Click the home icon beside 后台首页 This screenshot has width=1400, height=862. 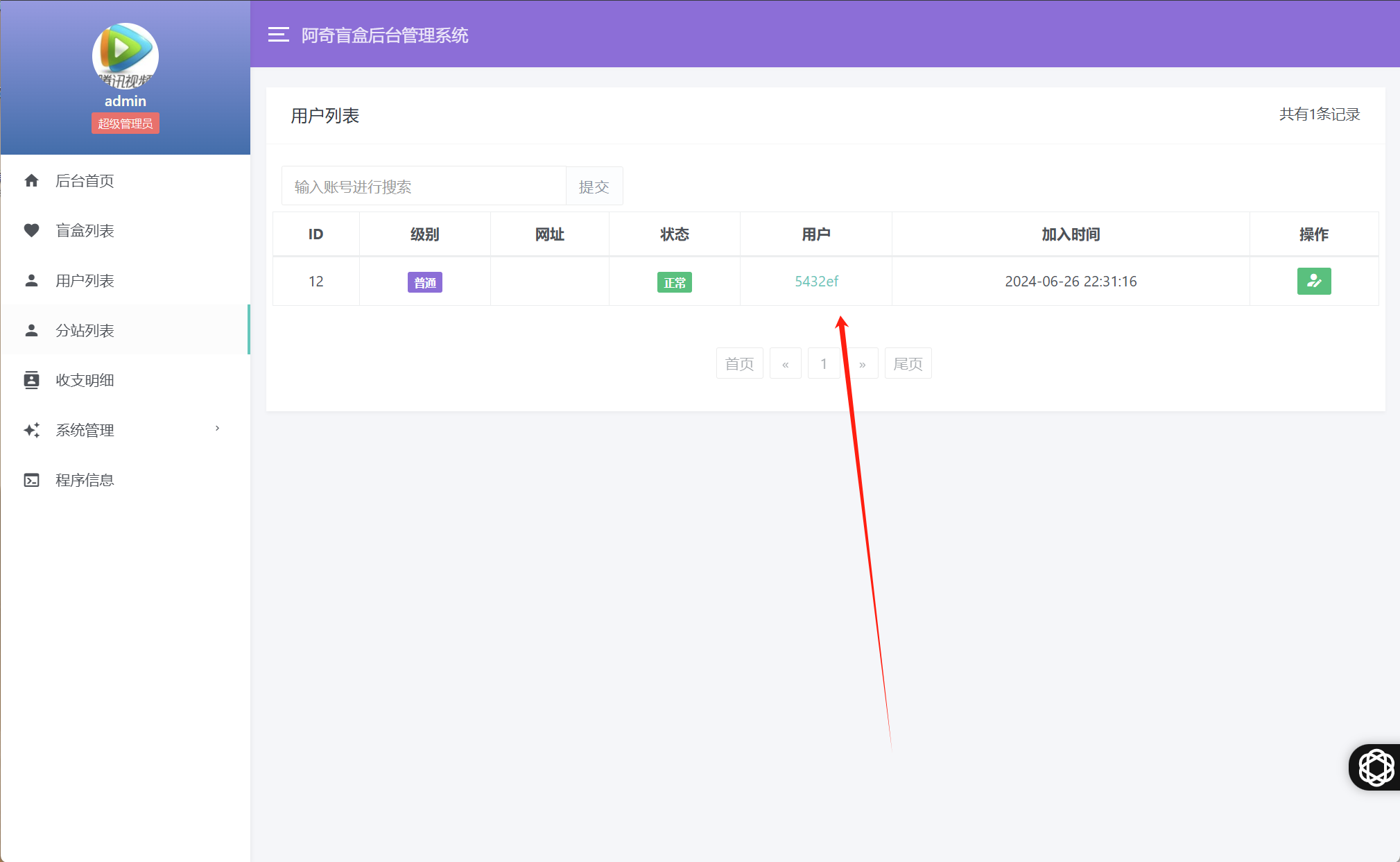tap(31, 181)
